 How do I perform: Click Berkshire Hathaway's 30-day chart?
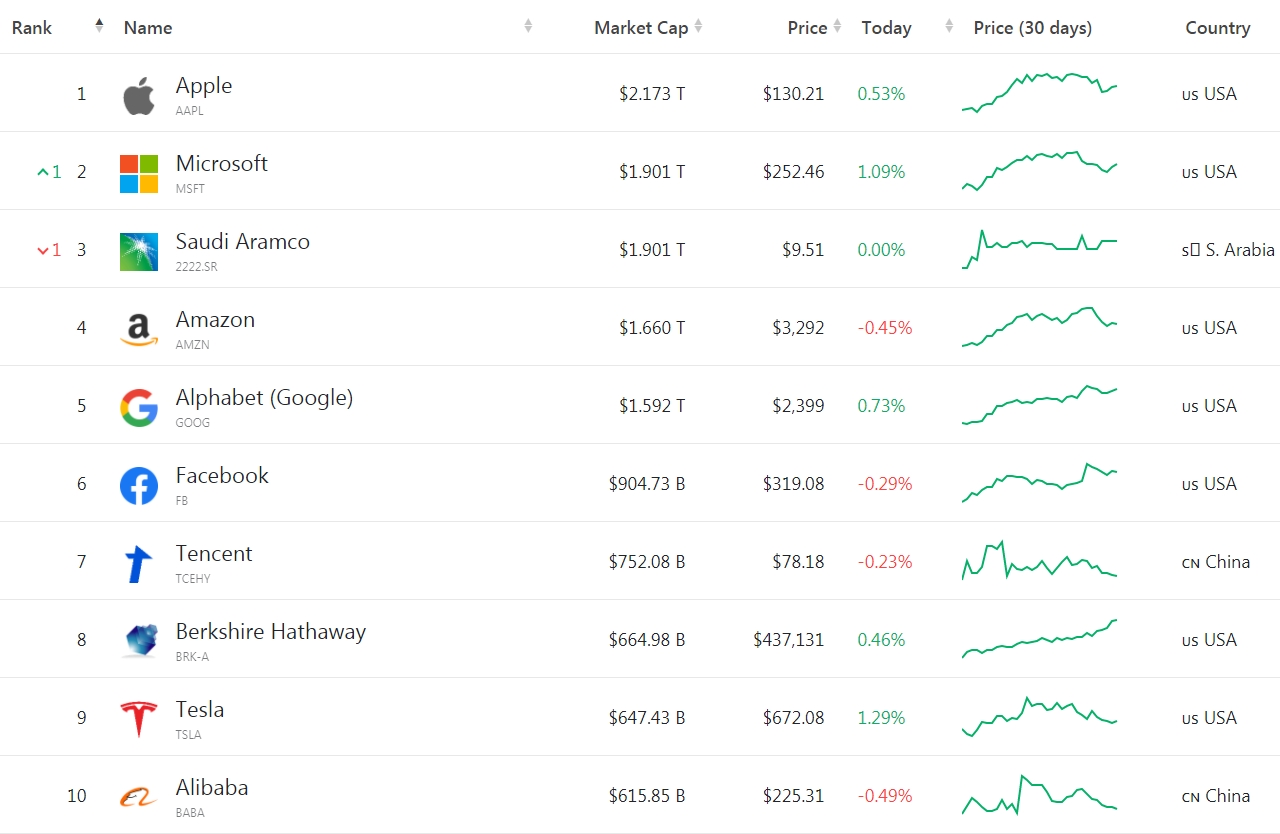(x=1039, y=639)
